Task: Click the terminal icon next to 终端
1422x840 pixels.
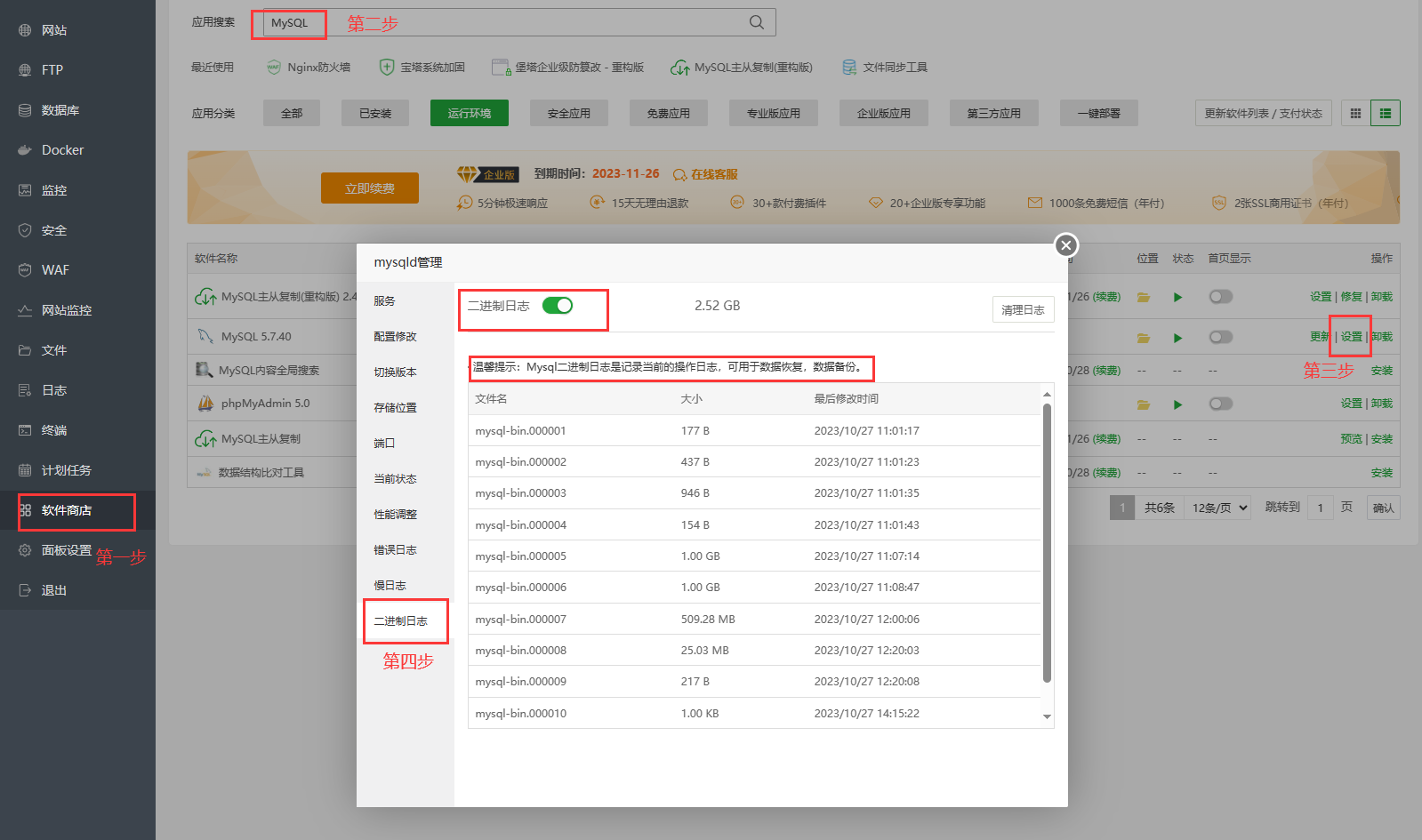Action: tap(25, 430)
